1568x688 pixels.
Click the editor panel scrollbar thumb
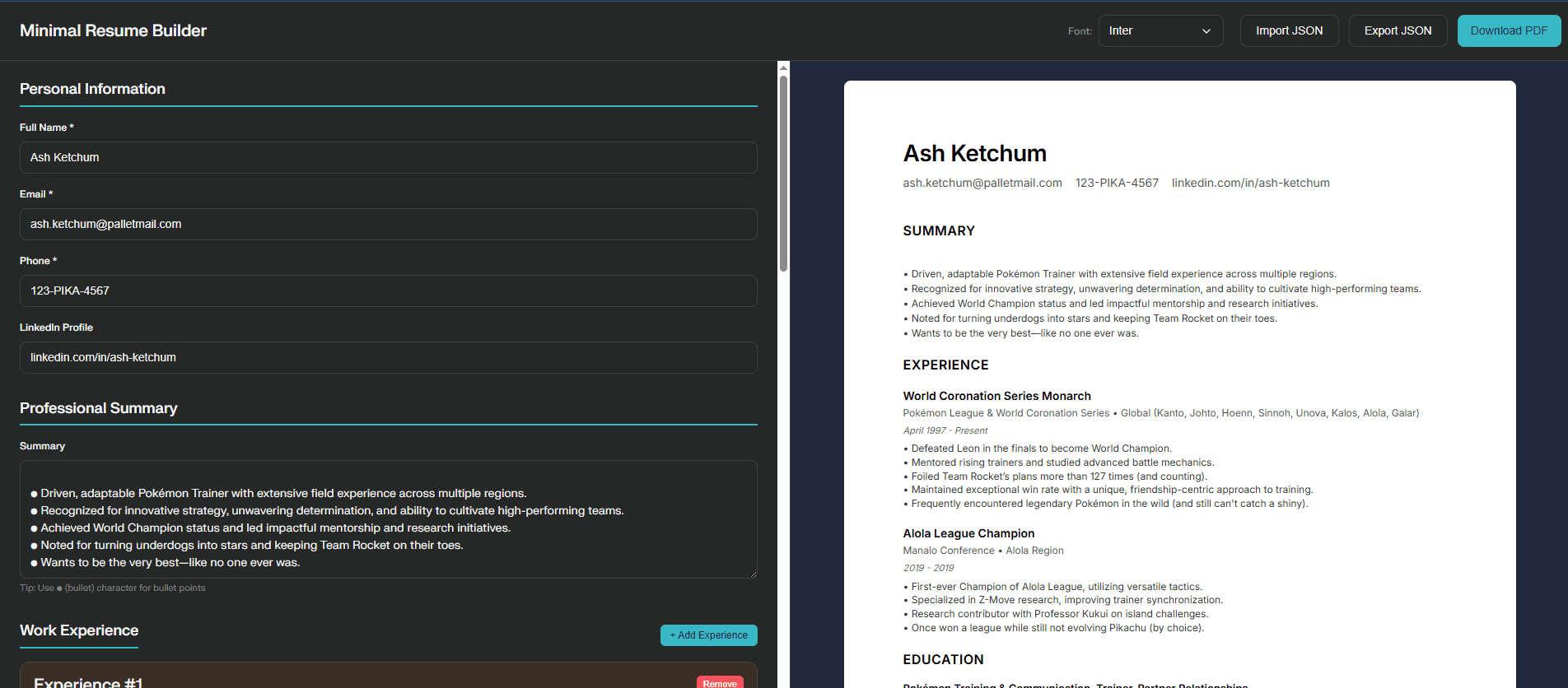(x=783, y=173)
